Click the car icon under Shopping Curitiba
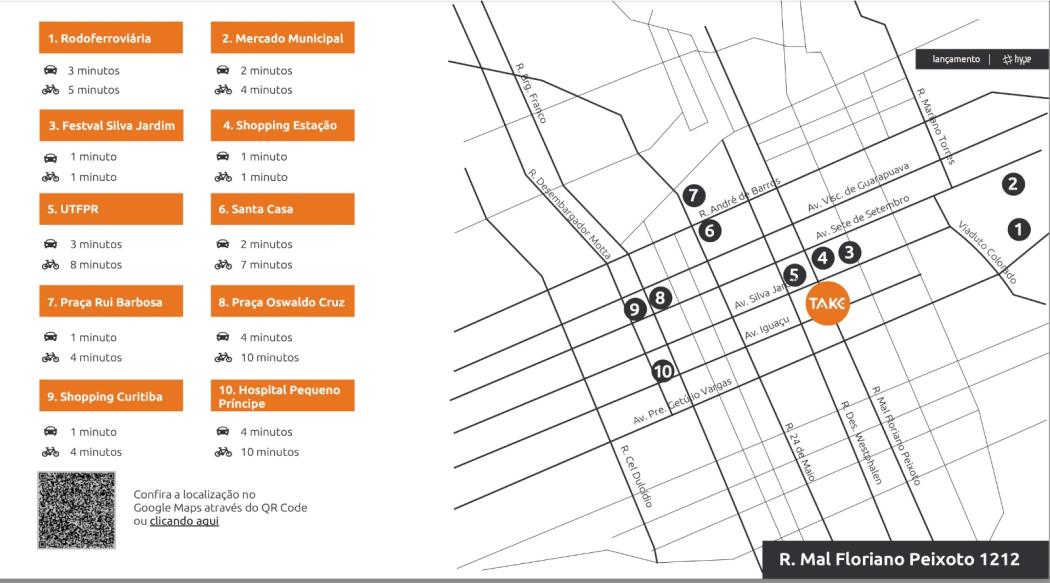The image size is (1050, 583). click(50, 432)
